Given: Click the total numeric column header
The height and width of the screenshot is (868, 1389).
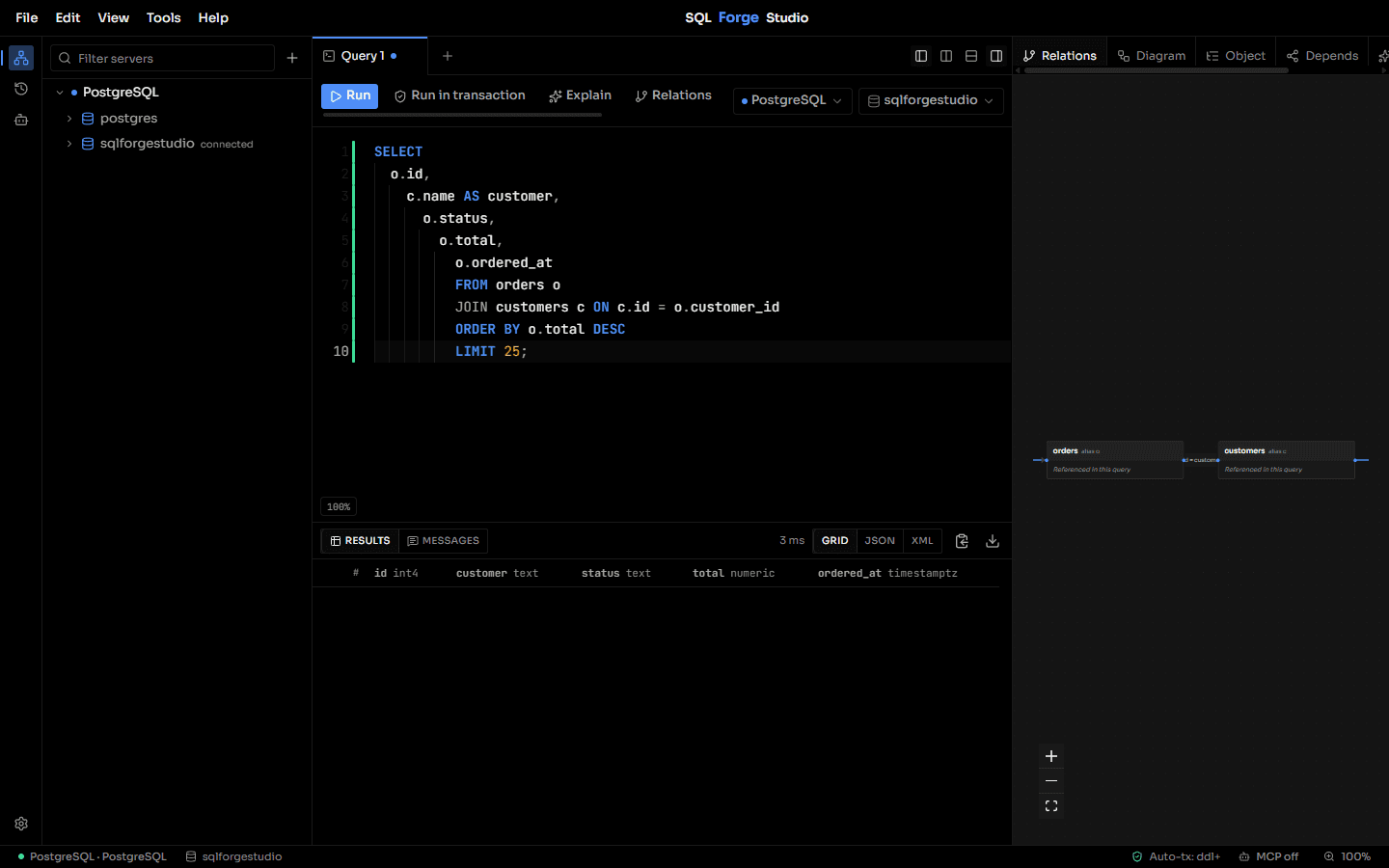Looking at the screenshot, I should tap(733, 573).
